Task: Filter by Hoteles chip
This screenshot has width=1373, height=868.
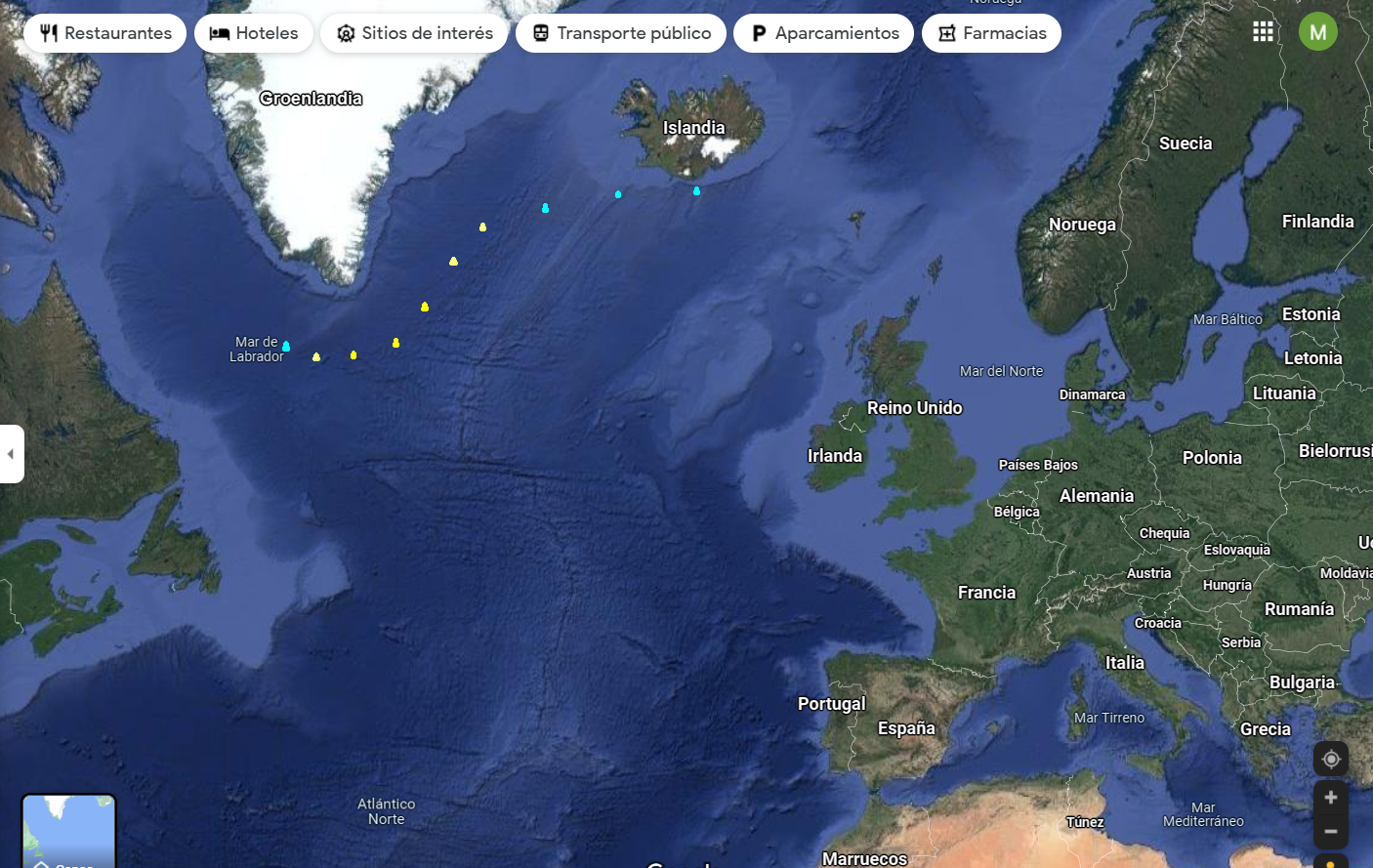Action: click(x=254, y=33)
